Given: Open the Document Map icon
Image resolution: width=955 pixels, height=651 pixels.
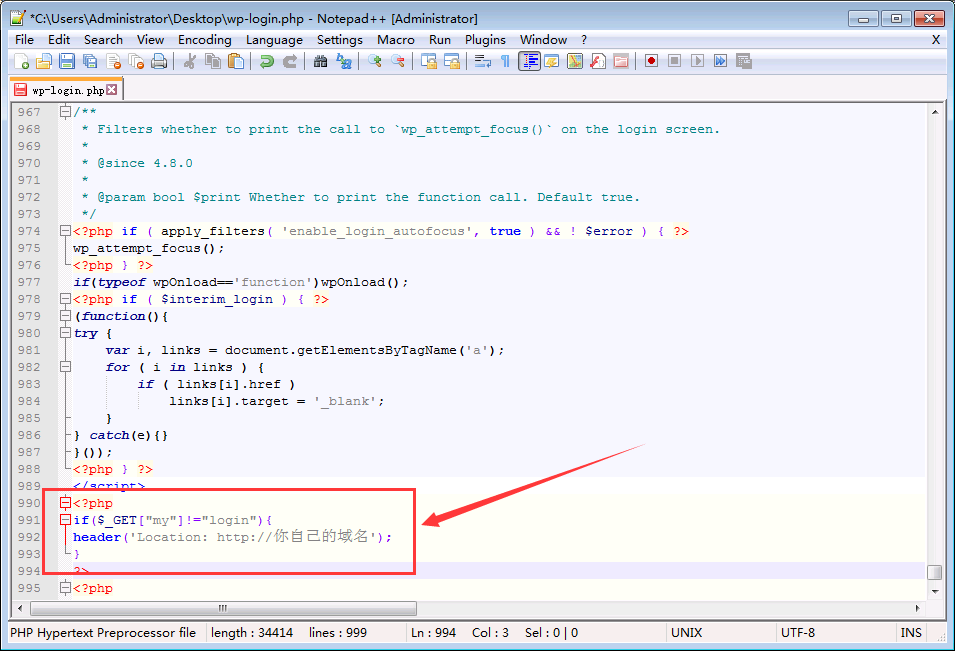Looking at the screenshot, I should coord(575,62).
